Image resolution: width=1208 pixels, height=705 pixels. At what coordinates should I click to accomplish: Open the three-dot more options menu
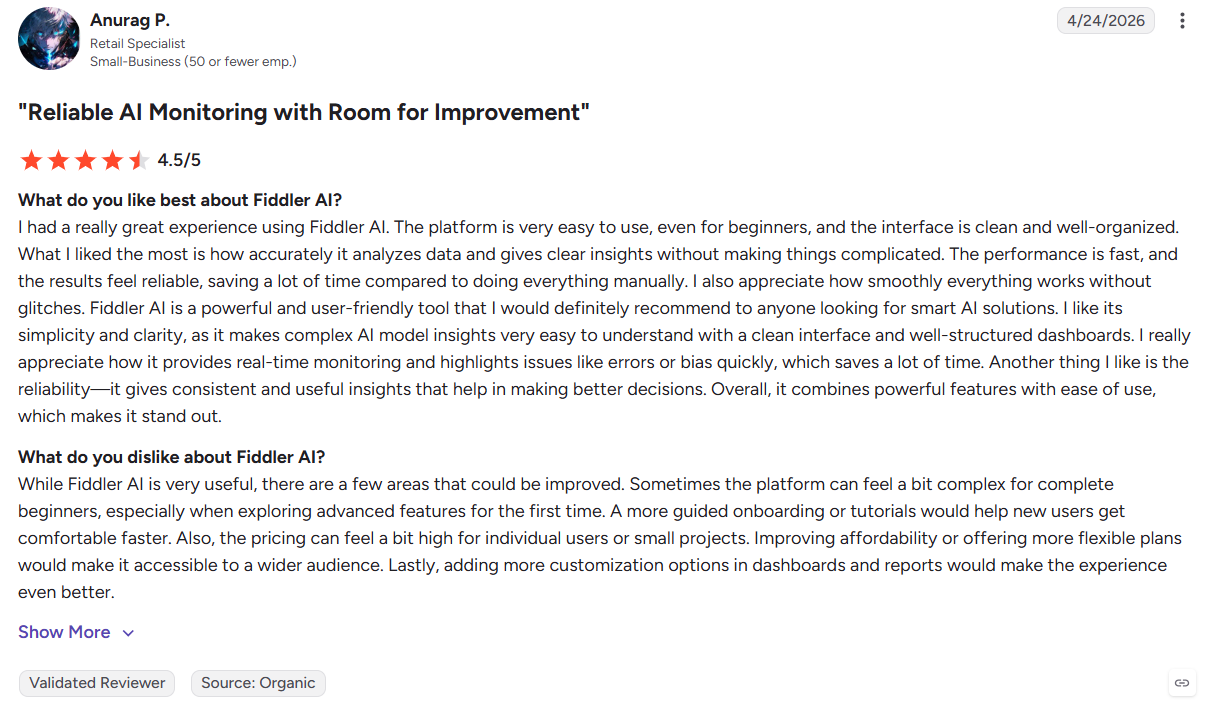1182,21
